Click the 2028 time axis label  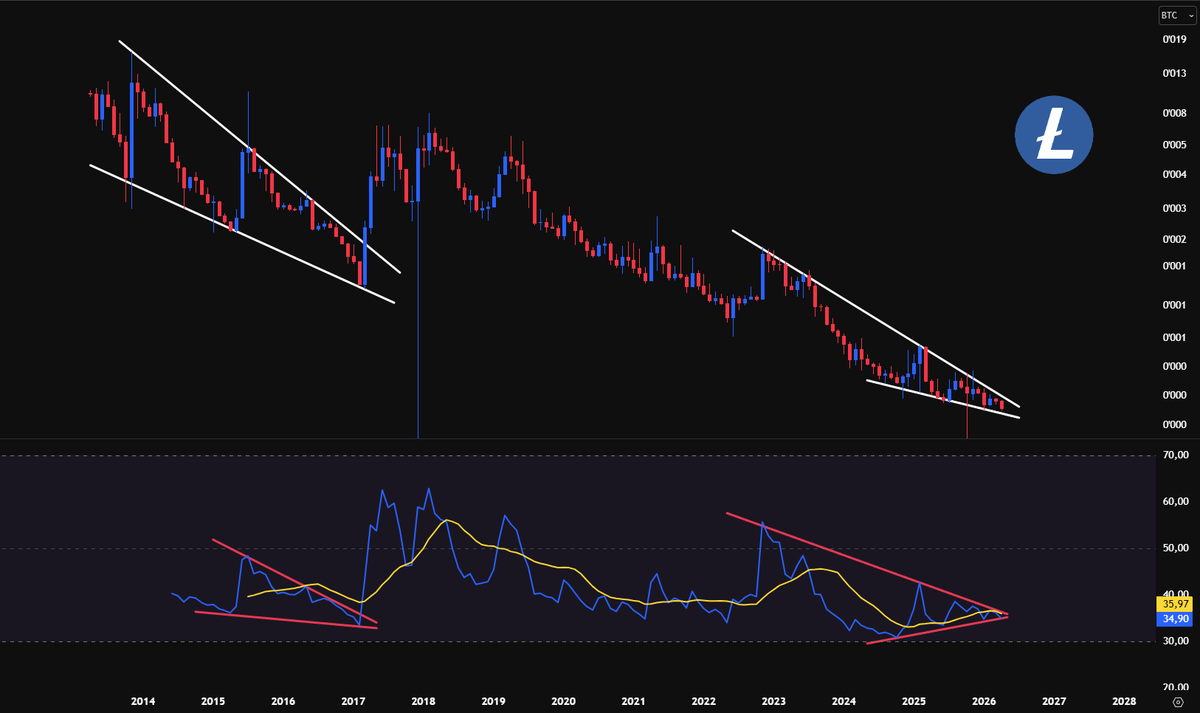pyautogui.click(x=1124, y=702)
